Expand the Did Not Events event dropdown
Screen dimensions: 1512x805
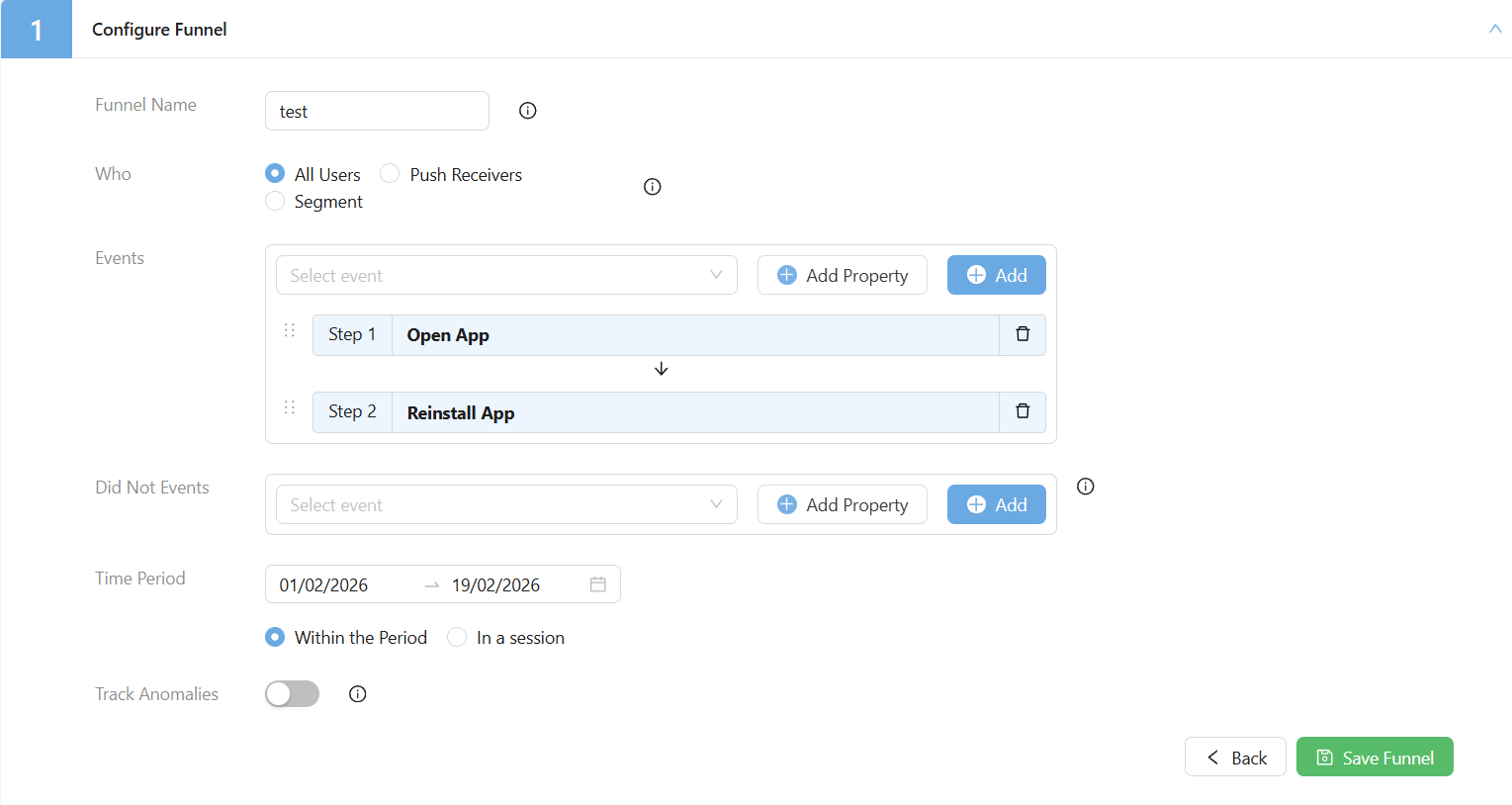click(x=506, y=505)
